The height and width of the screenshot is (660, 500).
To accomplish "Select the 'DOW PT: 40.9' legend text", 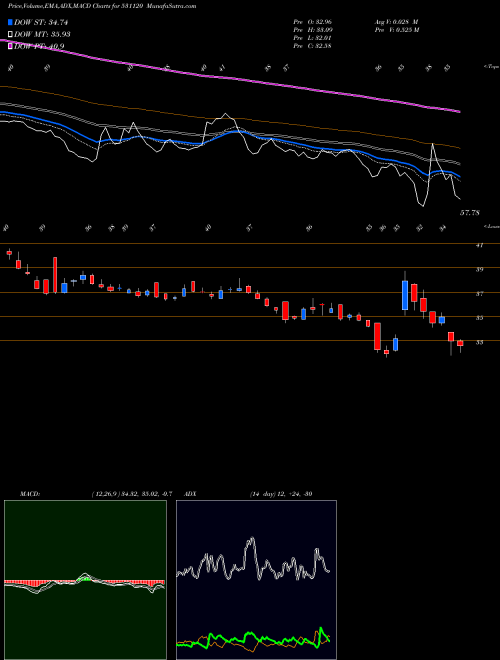I will 39,46.
